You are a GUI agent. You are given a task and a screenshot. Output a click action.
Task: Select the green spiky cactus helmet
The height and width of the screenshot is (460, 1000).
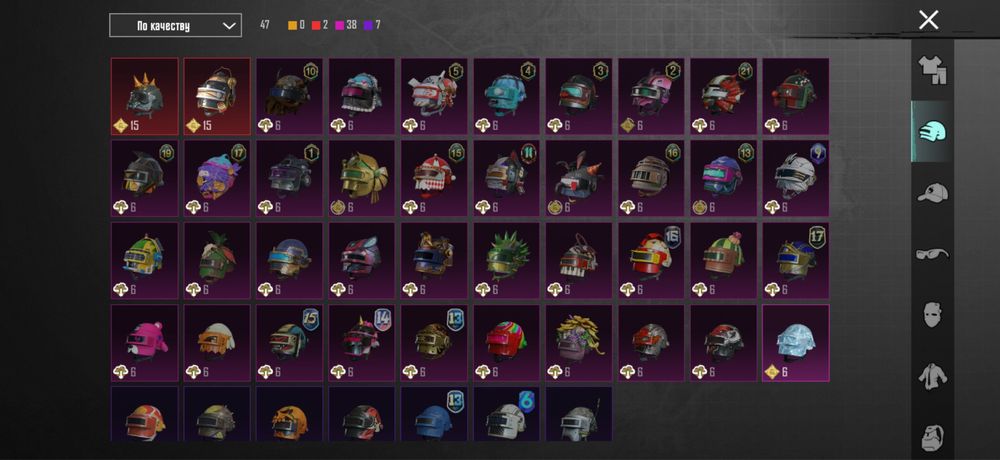pos(506,261)
